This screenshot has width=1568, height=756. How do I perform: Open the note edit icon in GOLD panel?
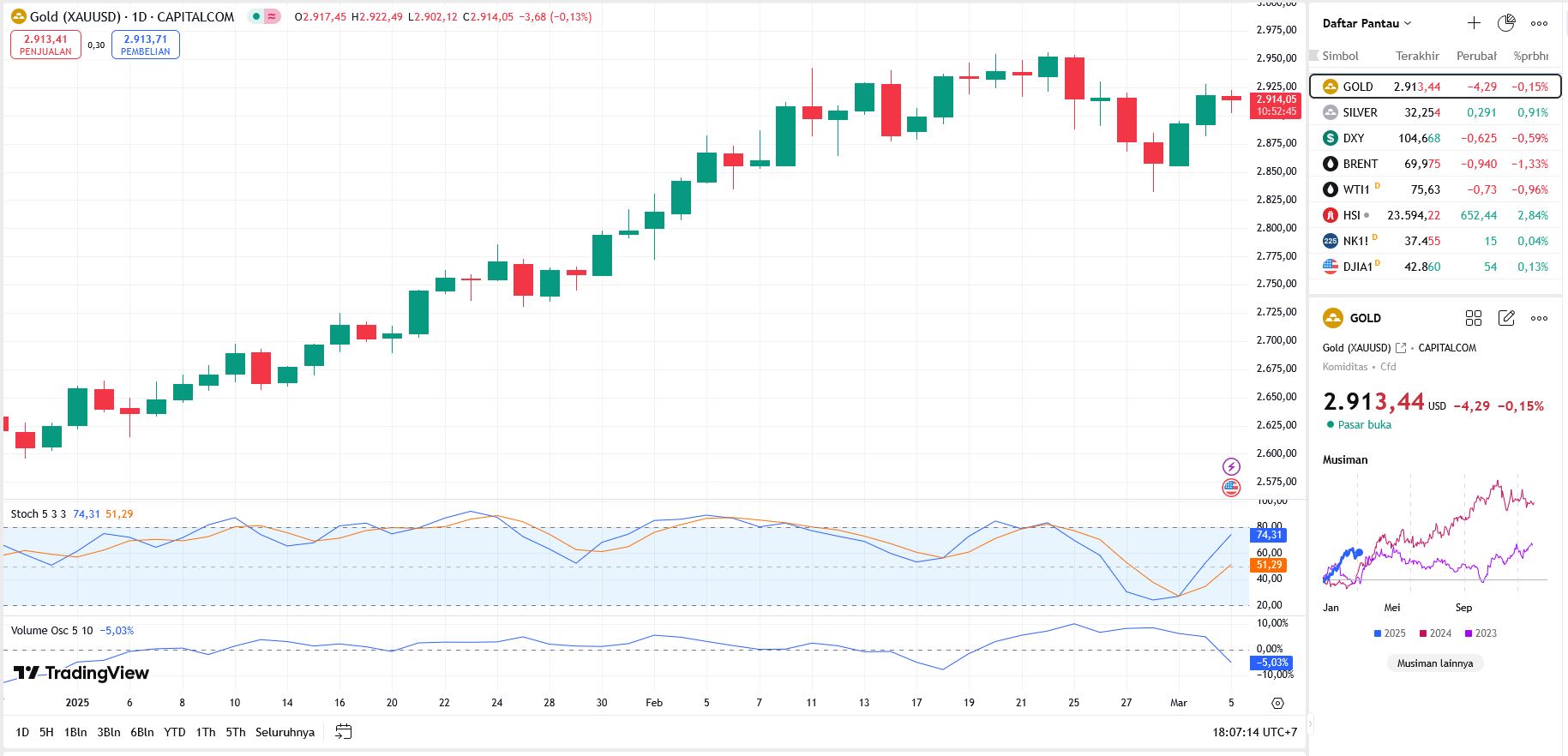coord(1506,318)
